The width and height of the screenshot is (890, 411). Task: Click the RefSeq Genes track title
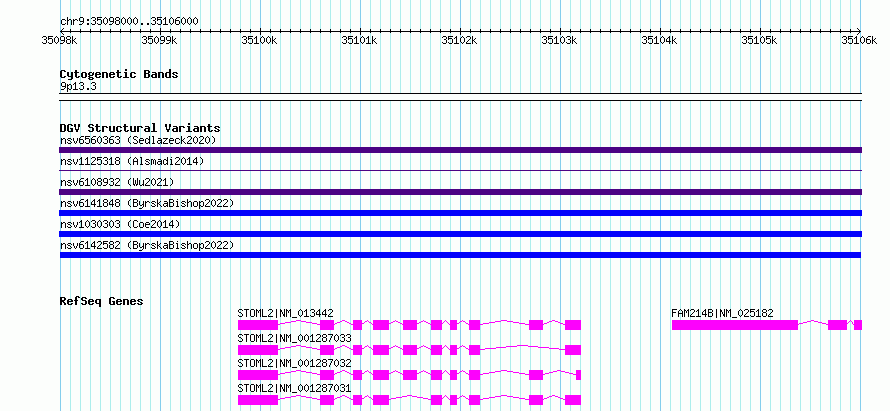click(x=102, y=301)
